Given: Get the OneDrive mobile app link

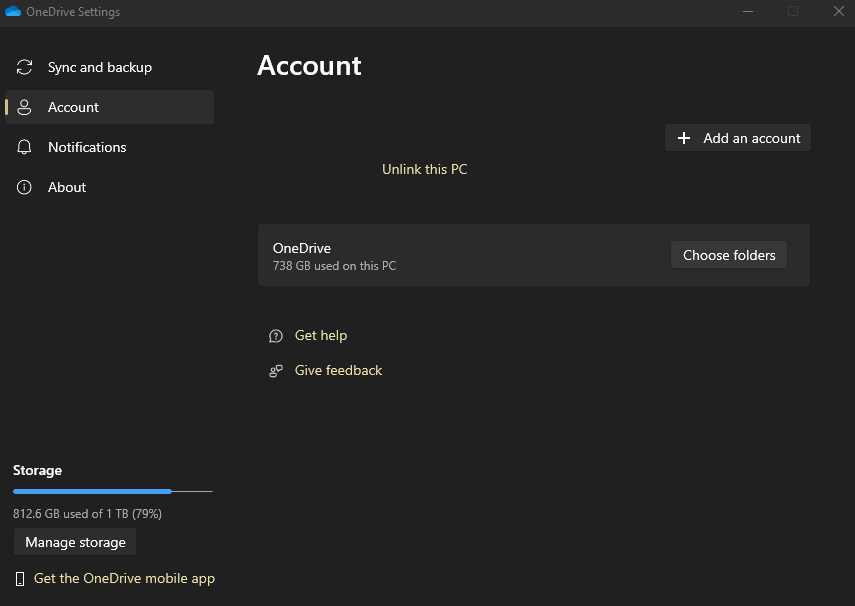Looking at the screenshot, I should point(124,578).
